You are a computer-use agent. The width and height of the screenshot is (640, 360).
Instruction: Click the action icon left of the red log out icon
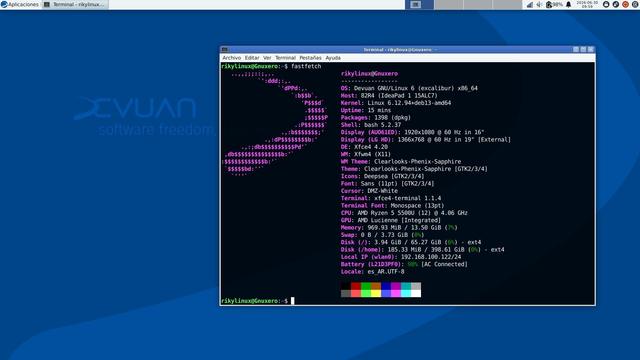pos(616,4)
